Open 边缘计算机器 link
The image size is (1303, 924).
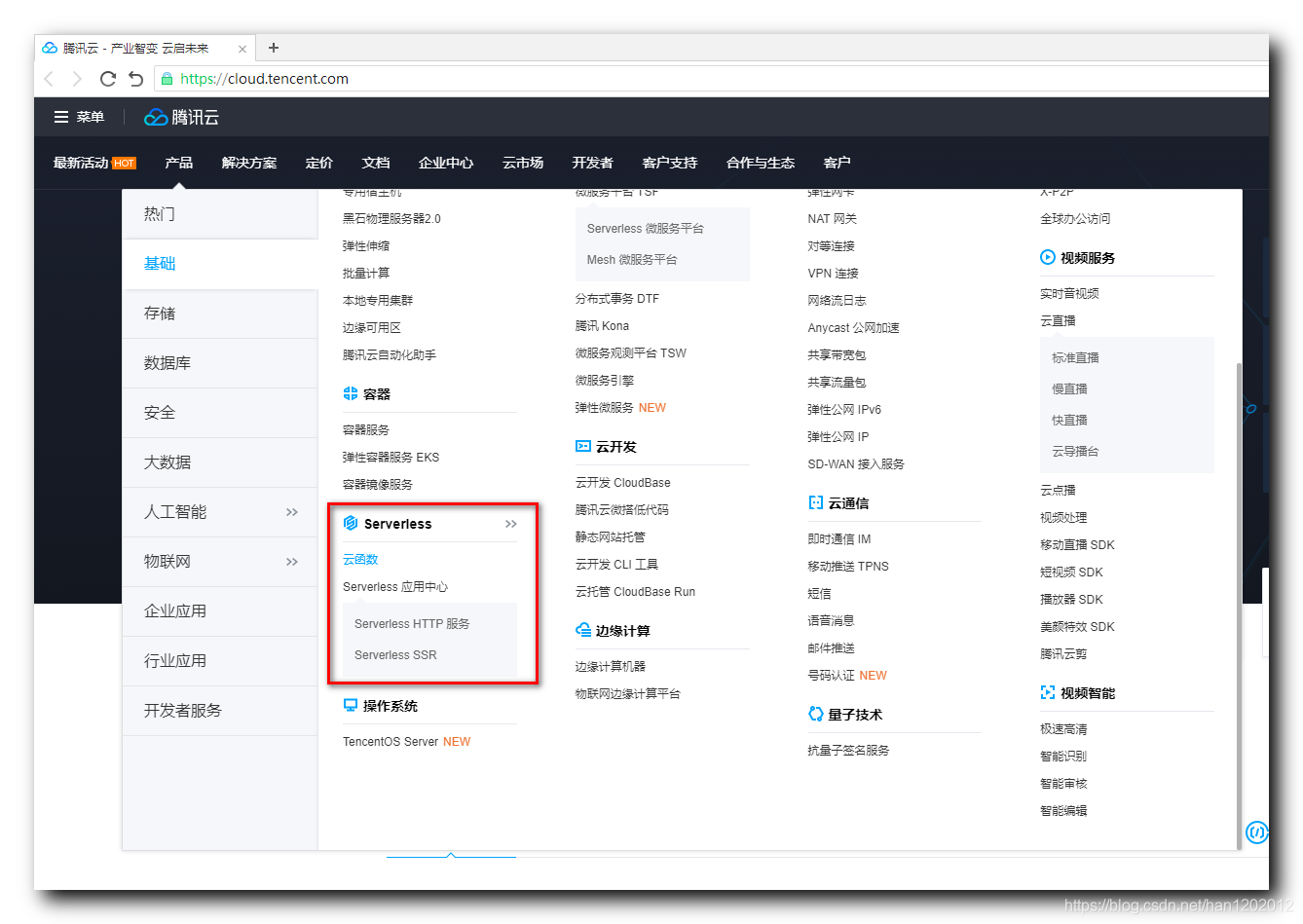coord(611,666)
